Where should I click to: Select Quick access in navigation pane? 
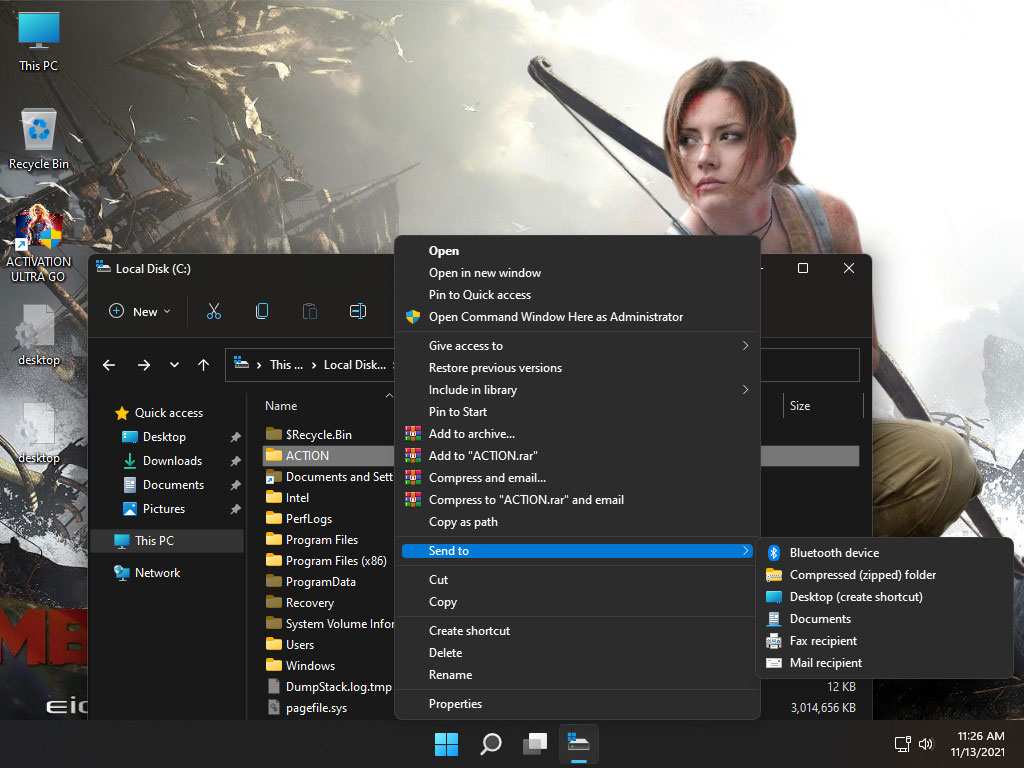coord(168,413)
